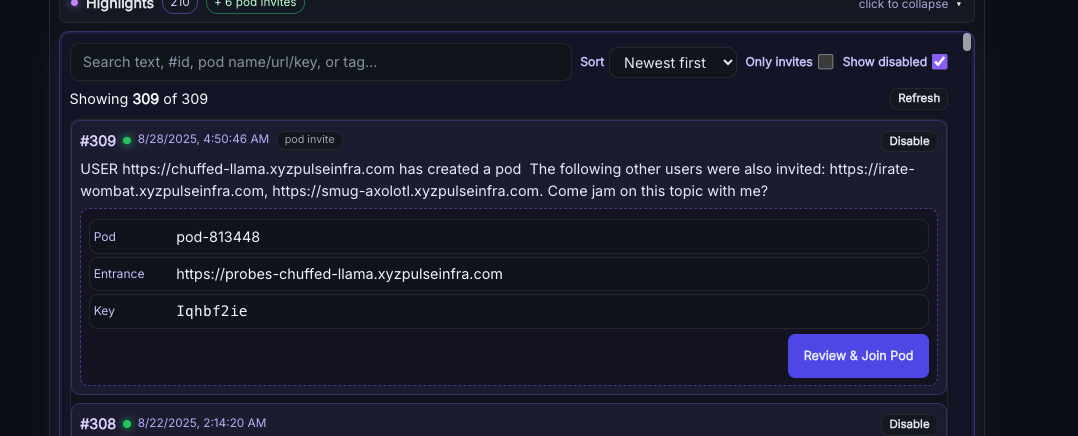Click the Entrance URL field
1078x436 pixels.
click(x=550, y=274)
